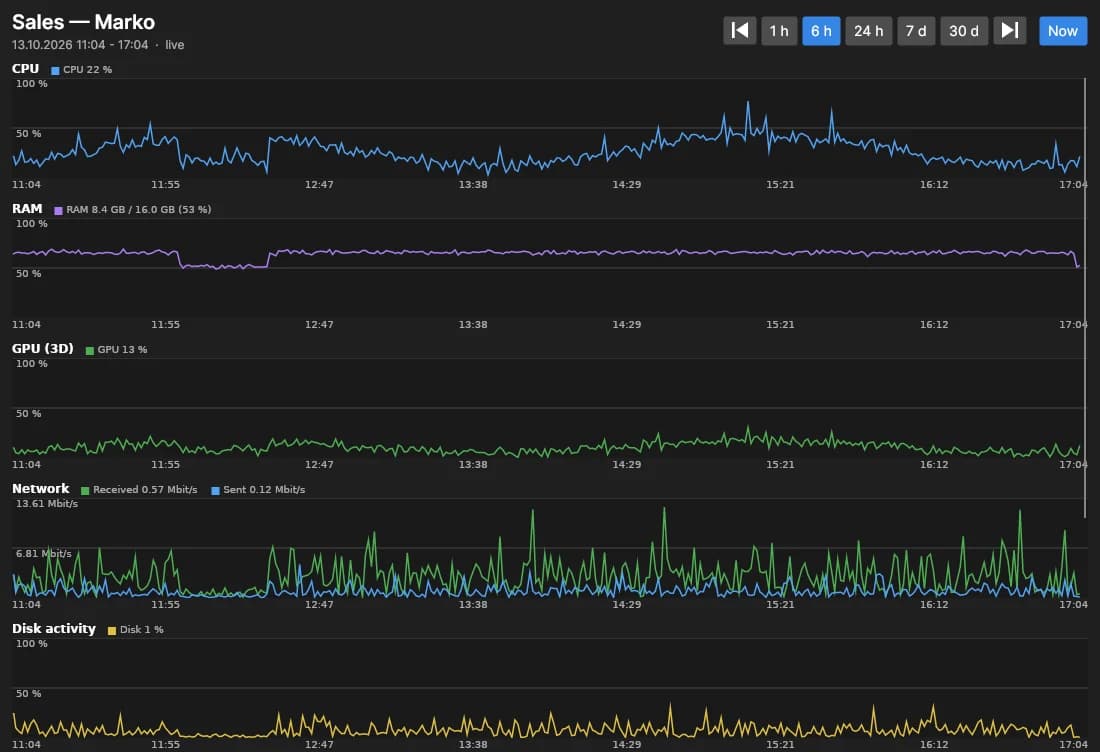
Task: Click the 12:47 time label under RAM chart
Action: point(319,325)
